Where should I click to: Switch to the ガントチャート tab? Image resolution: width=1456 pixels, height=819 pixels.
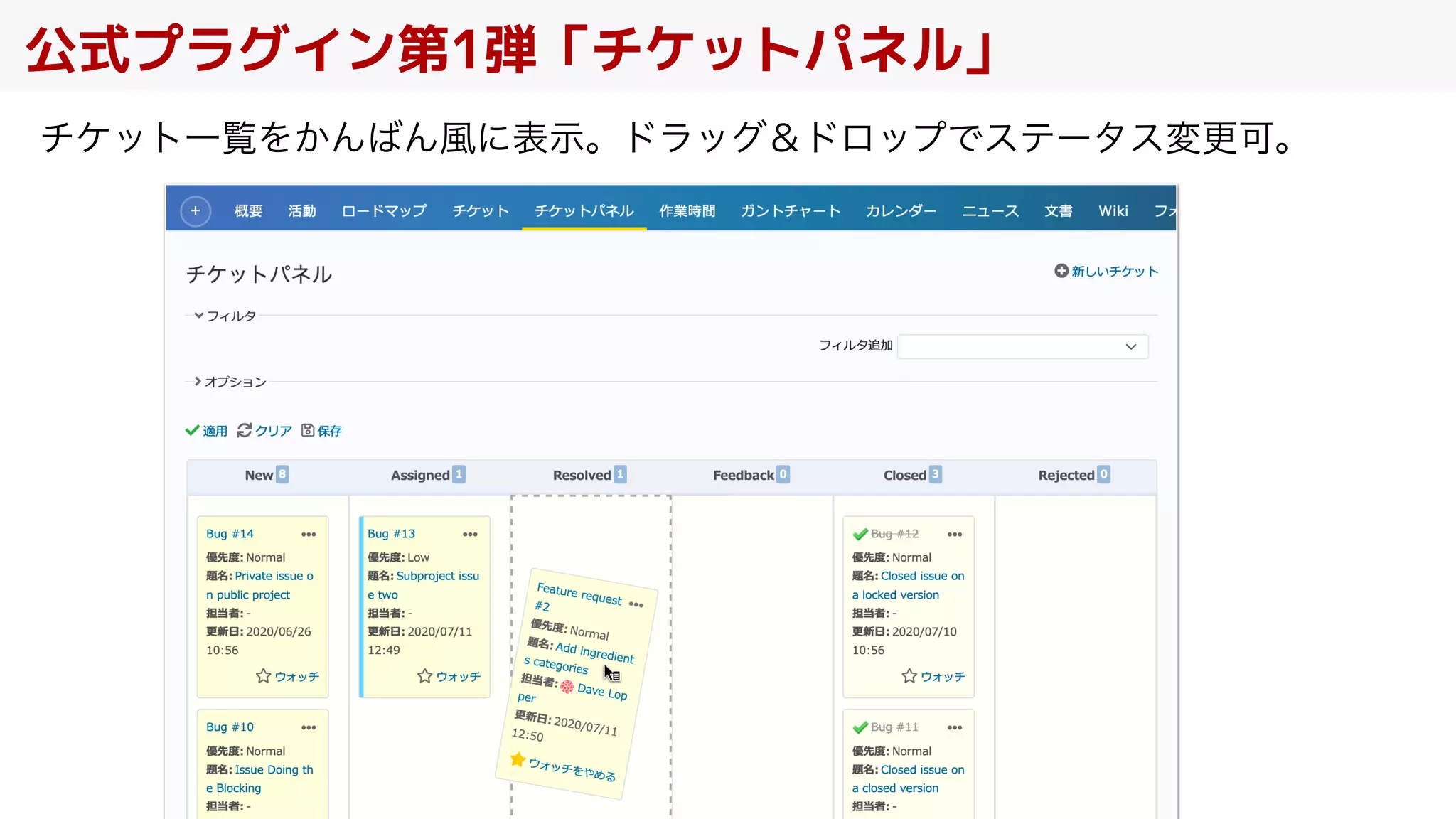click(791, 211)
